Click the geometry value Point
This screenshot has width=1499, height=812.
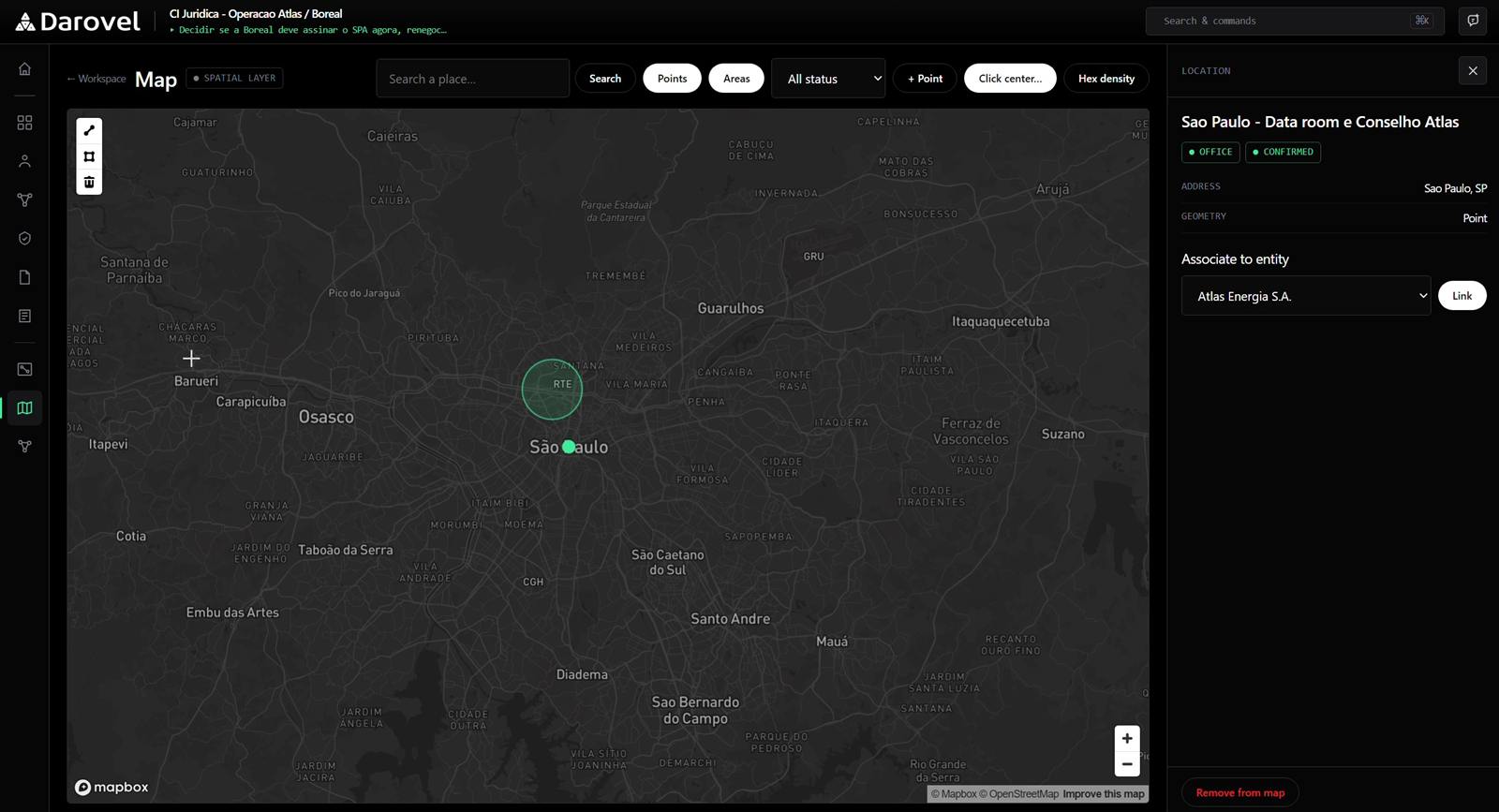point(1475,218)
